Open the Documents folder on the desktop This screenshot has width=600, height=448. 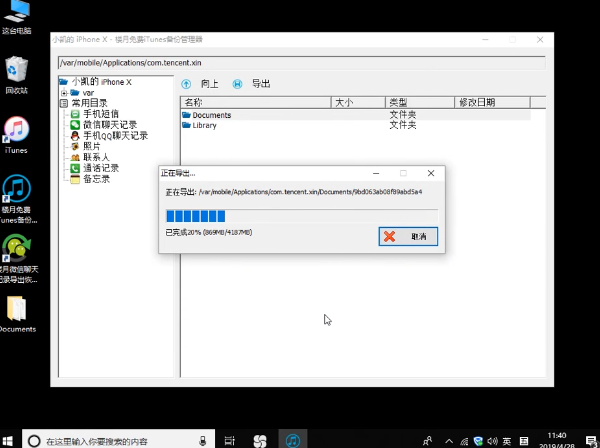17,314
